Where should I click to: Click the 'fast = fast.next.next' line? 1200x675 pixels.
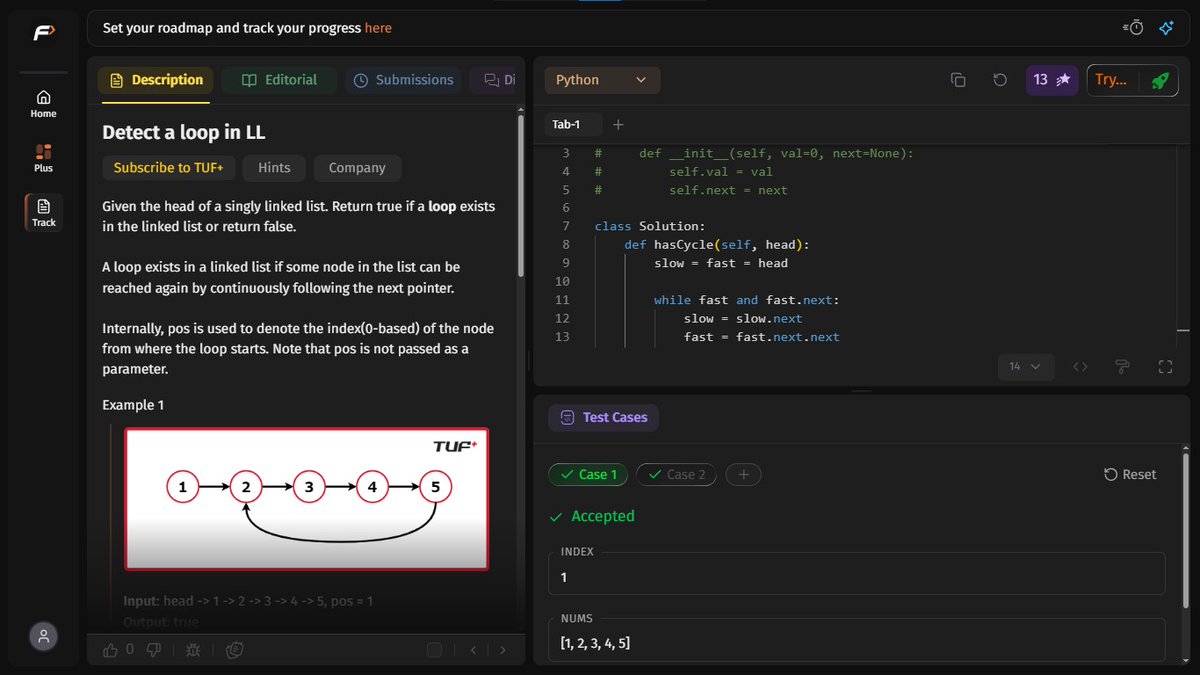click(762, 337)
